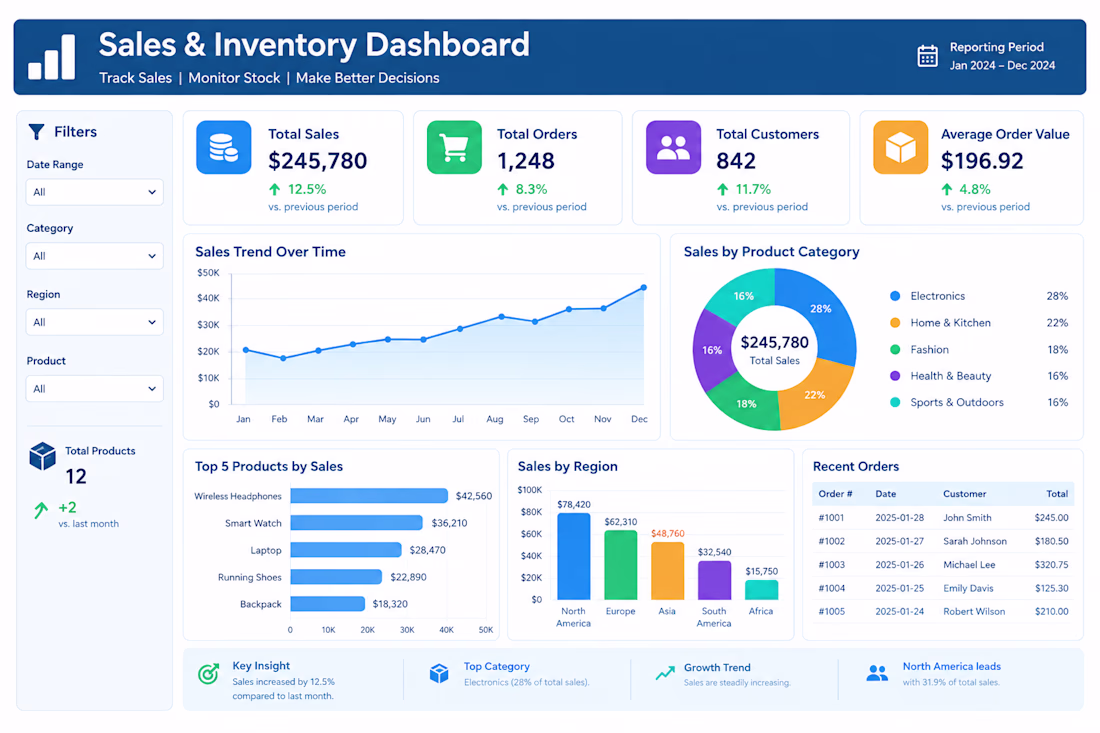Click the Wireless Headphones sales bar
Image resolution: width=1100 pixels, height=733 pixels.
tap(369, 496)
